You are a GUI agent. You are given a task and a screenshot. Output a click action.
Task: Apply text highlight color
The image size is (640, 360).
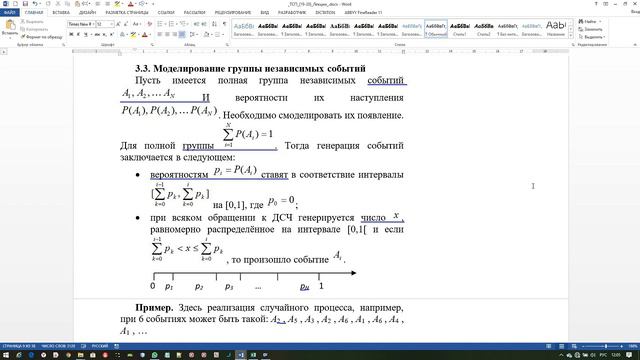[133, 35]
